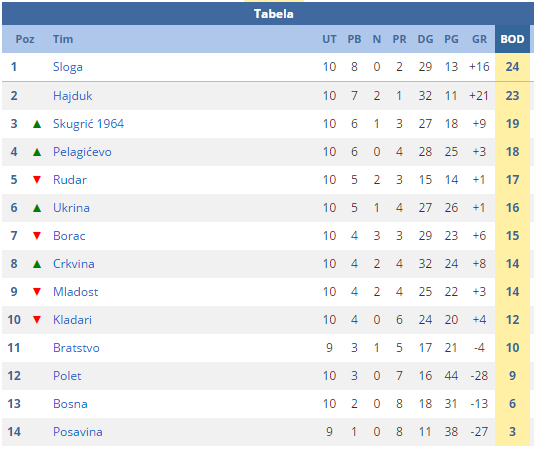Click the green up arrow beside Skugrić 1964

pos(37,124)
